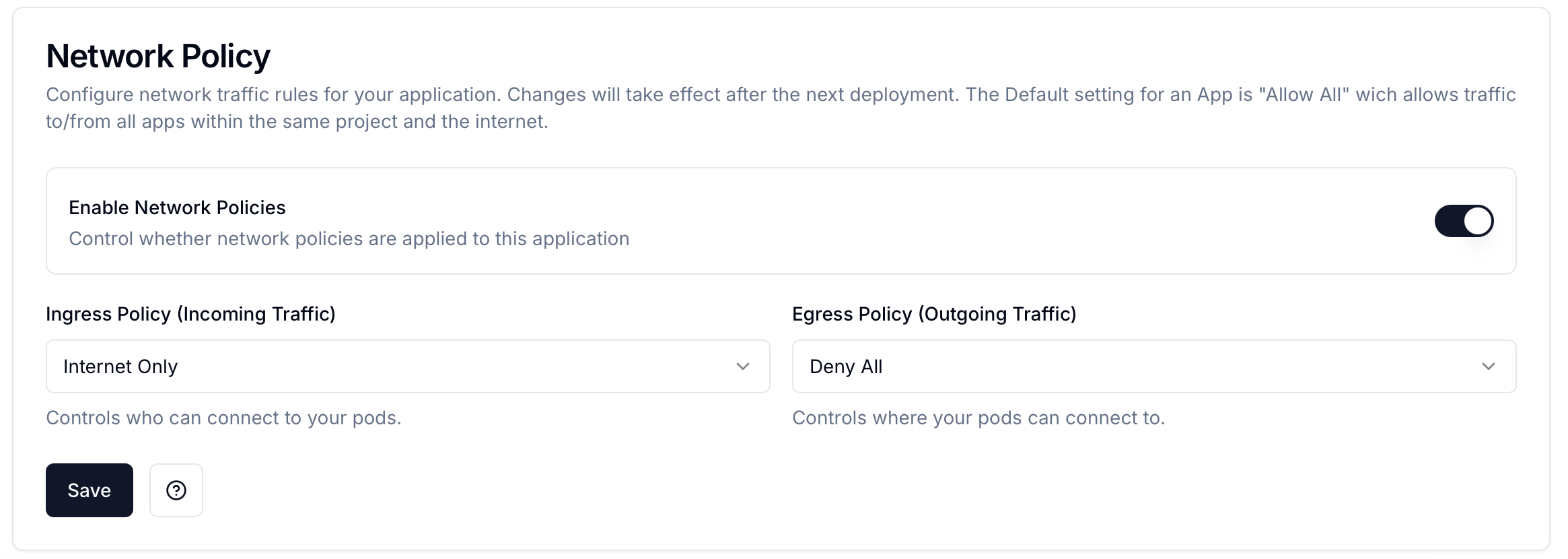Toggle network policies off for this application
This screenshot has height=559, width=1568.
(x=1464, y=220)
